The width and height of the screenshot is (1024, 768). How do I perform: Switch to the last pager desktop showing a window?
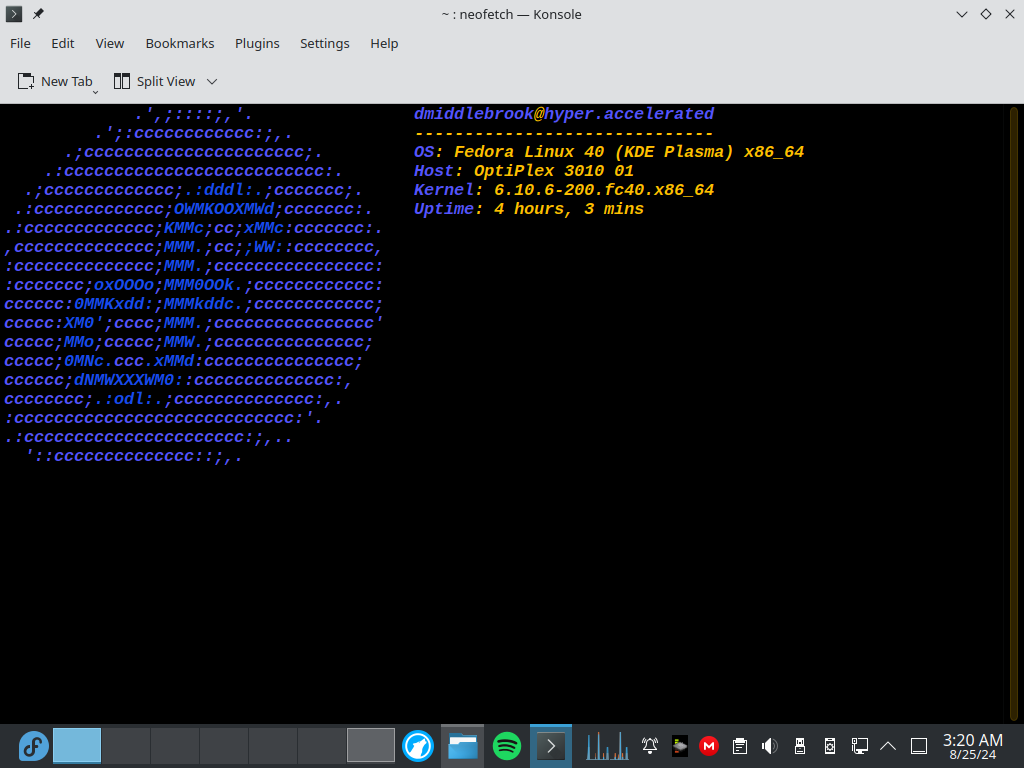(x=371, y=745)
